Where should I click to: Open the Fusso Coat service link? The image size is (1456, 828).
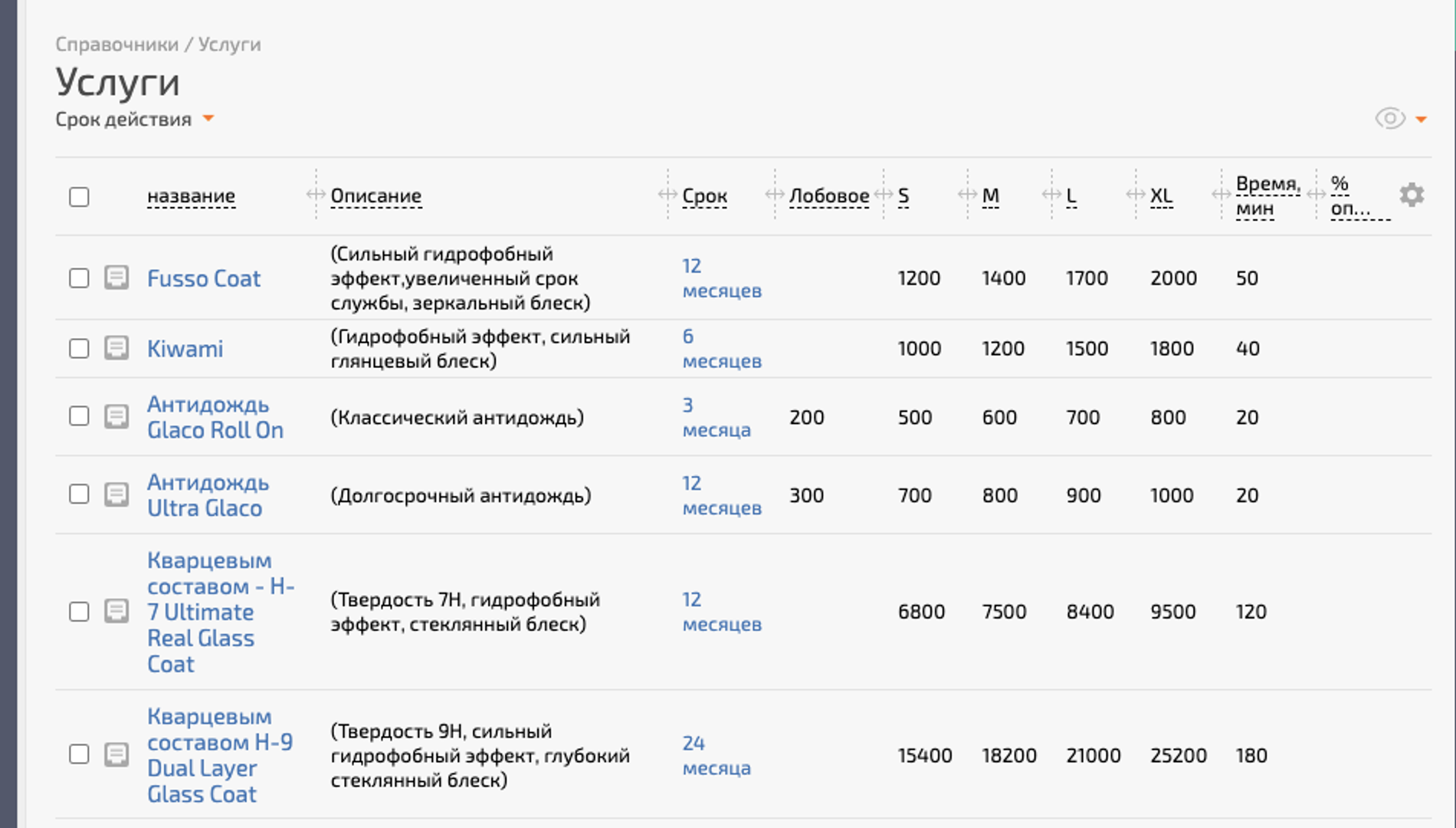(x=204, y=278)
